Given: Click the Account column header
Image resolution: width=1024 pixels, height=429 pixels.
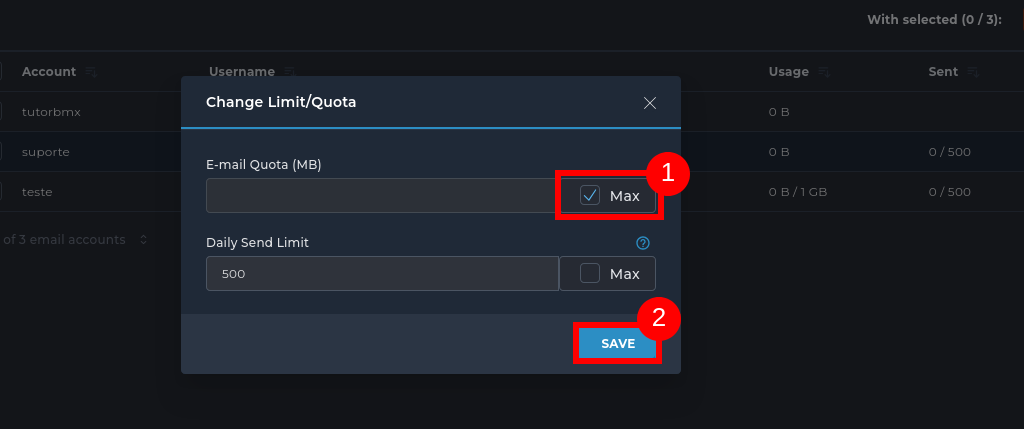Looking at the screenshot, I should (x=49, y=72).
